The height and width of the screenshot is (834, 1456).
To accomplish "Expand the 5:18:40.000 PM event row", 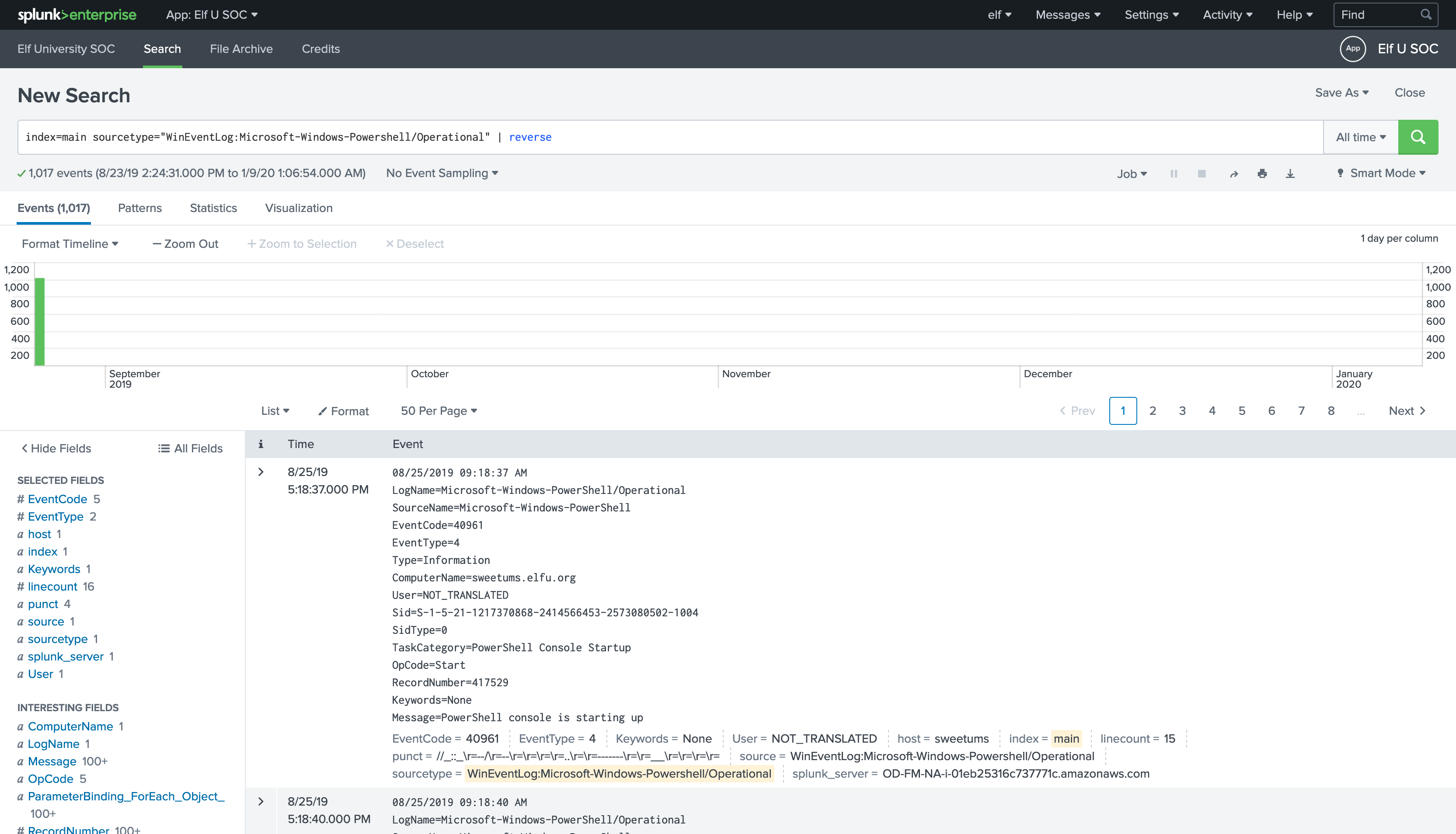I will pyautogui.click(x=261, y=801).
